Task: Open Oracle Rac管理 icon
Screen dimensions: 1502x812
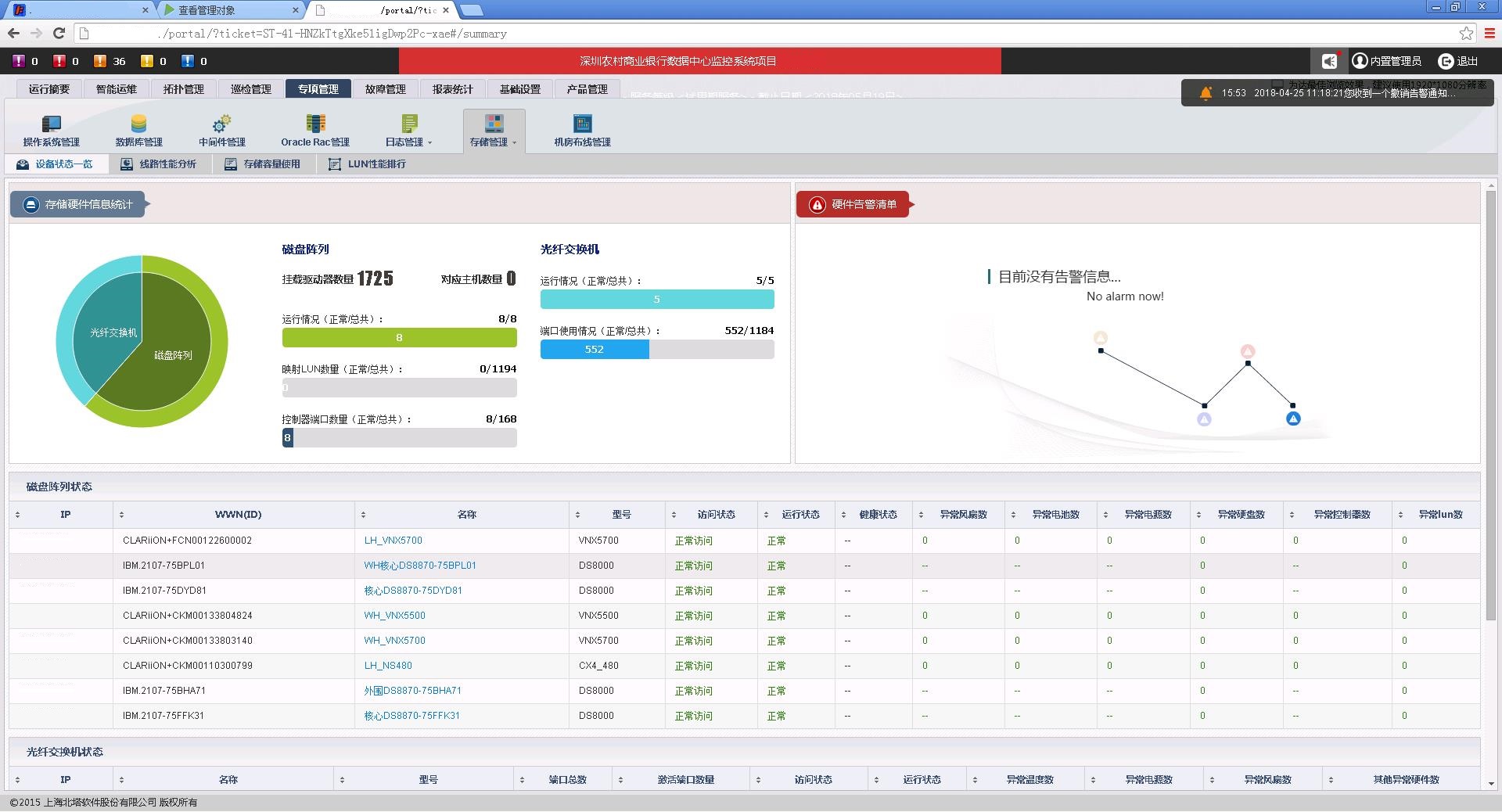Action: [315, 124]
